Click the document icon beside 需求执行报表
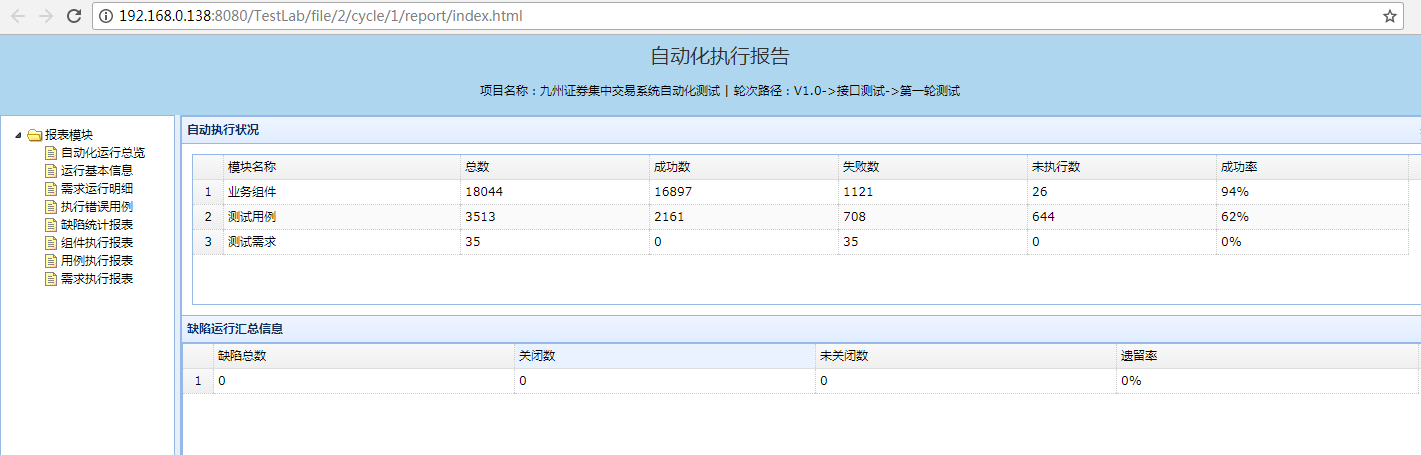This screenshot has width=1421, height=455. click(51, 279)
